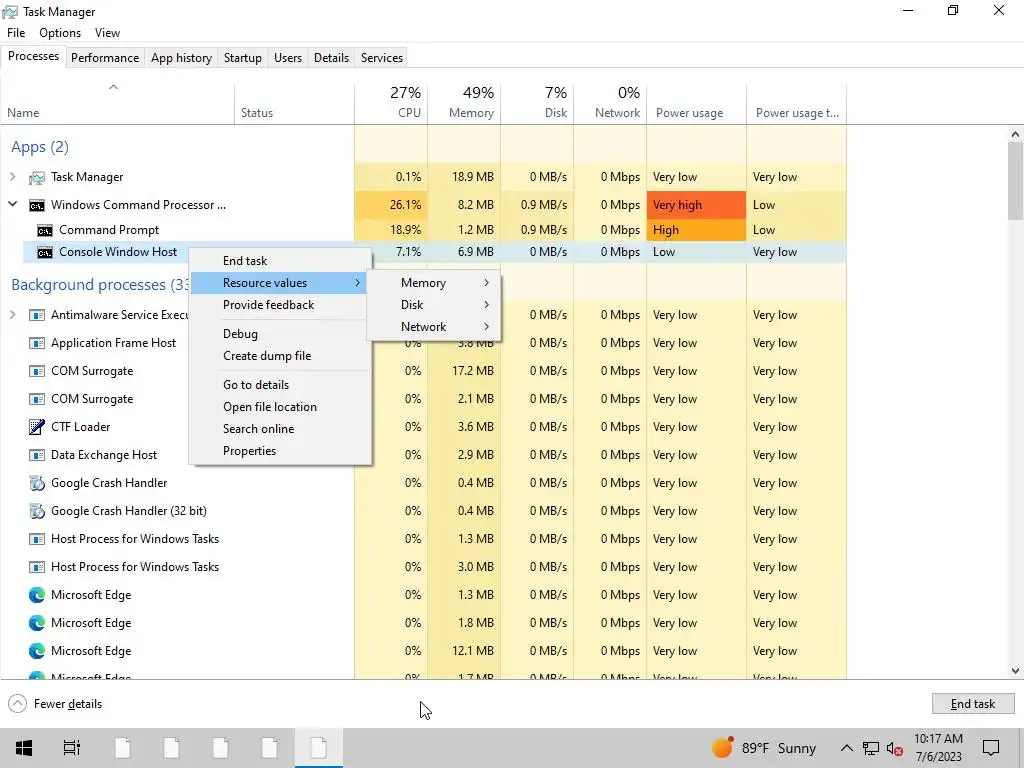Select Resource values in context menu
Image resolution: width=1024 pixels, height=768 pixels.
click(279, 283)
